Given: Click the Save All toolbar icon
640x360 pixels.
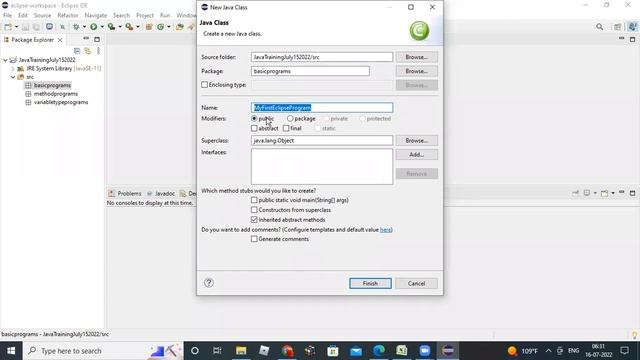Looking at the screenshot, I should (36, 27).
